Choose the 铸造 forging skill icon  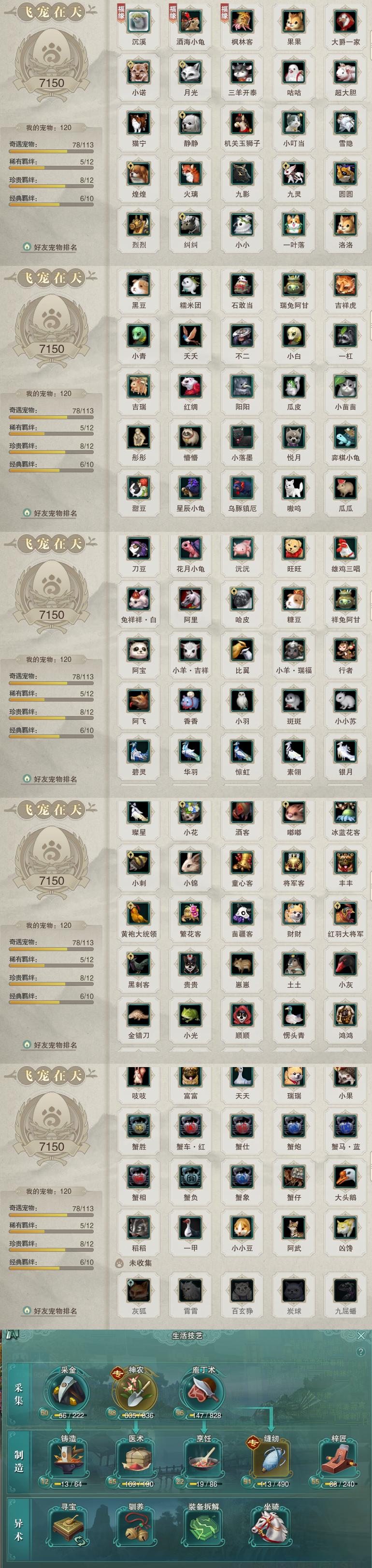[69, 1460]
